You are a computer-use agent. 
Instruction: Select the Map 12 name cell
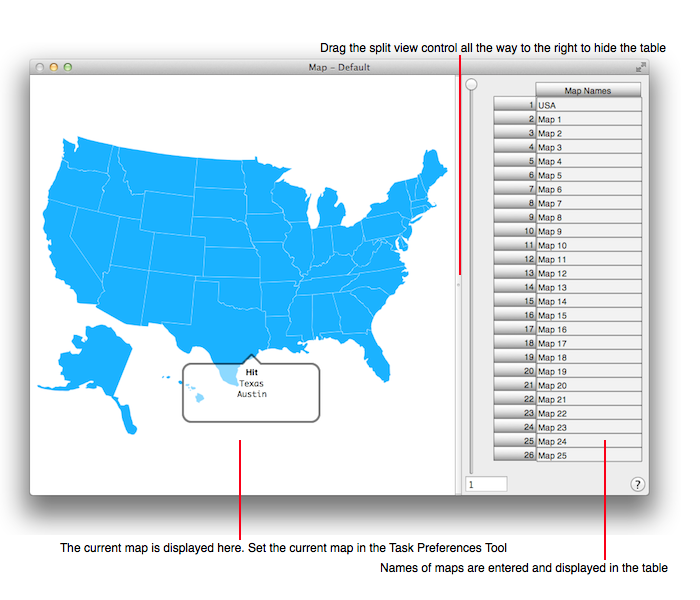588,273
